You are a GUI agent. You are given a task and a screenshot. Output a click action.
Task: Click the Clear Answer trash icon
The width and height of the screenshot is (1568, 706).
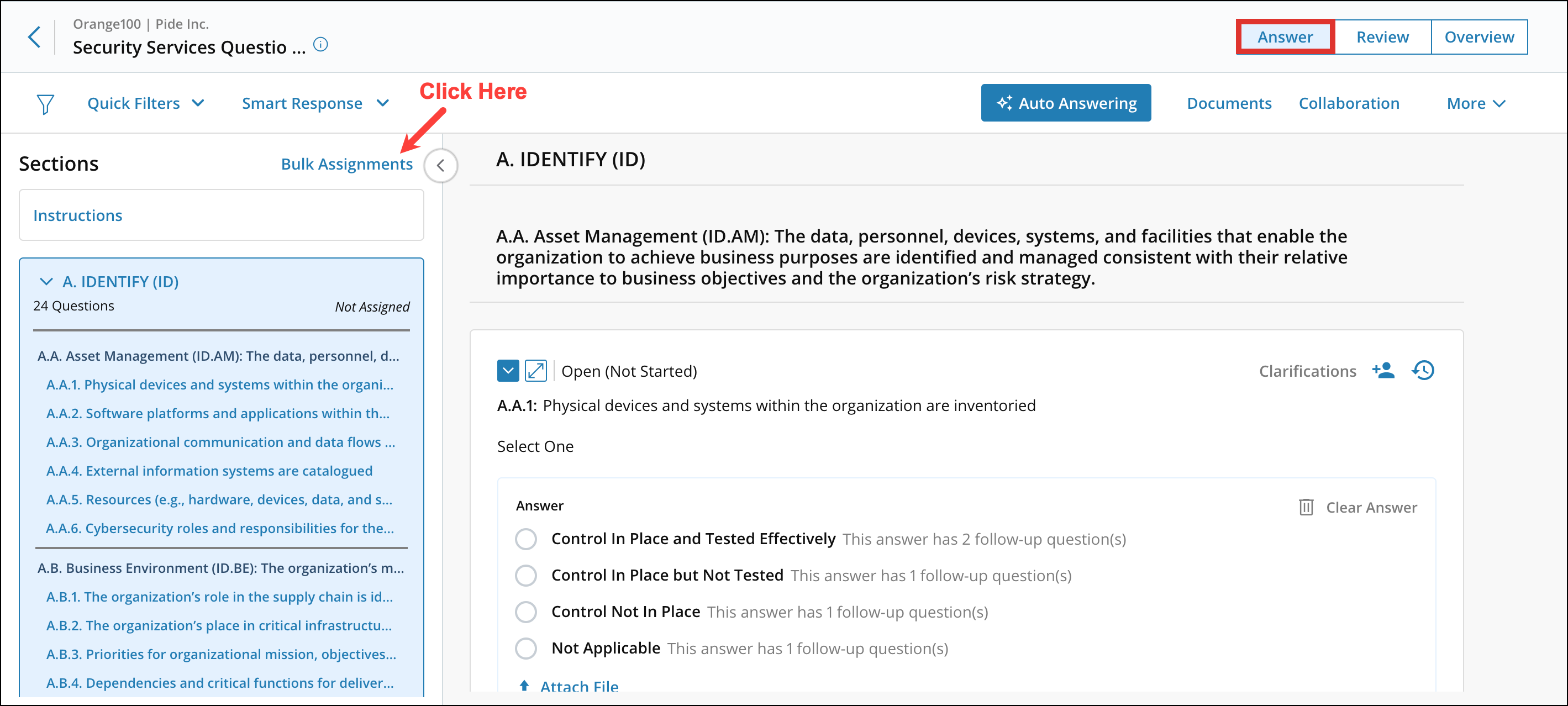1306,507
